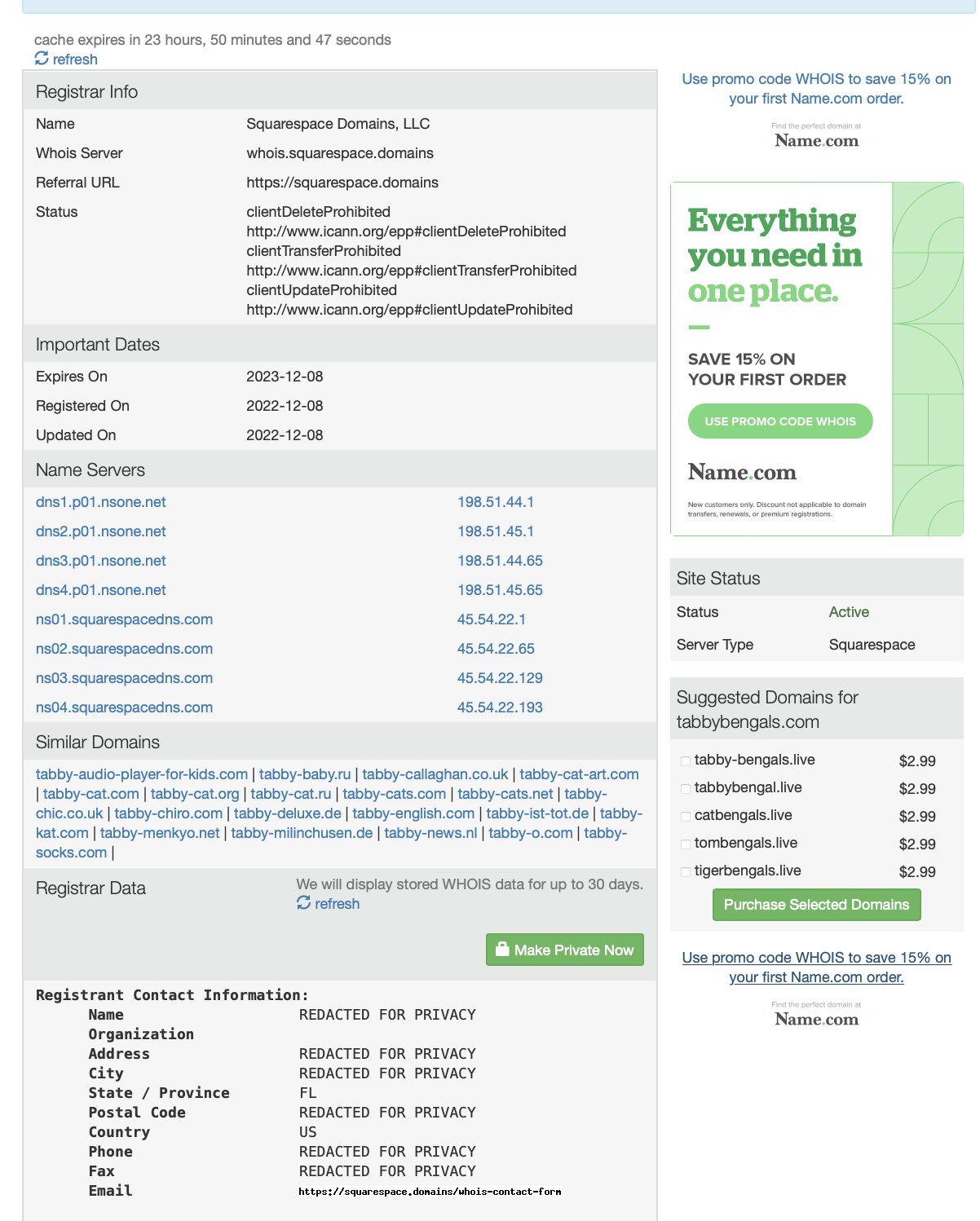980x1221 pixels.
Task: Open ns04.squarespacedns.com link
Action: tap(124, 707)
